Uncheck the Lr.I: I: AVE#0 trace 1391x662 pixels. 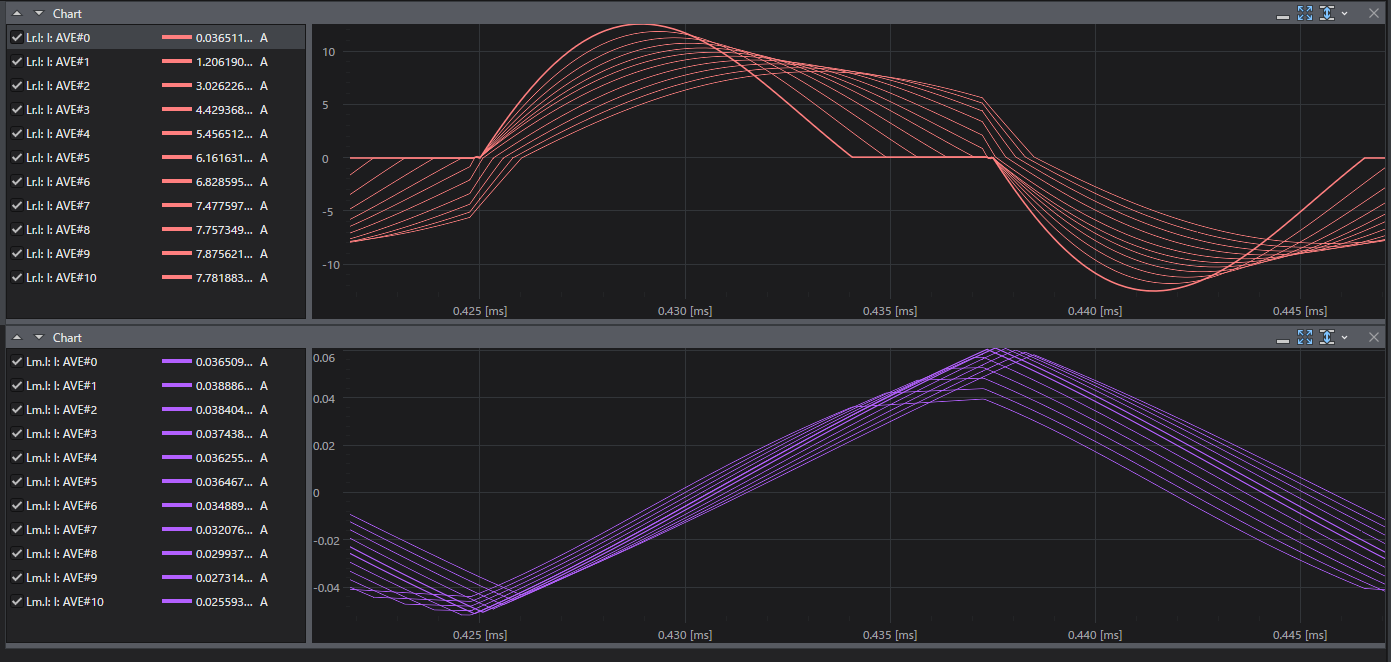[16, 37]
